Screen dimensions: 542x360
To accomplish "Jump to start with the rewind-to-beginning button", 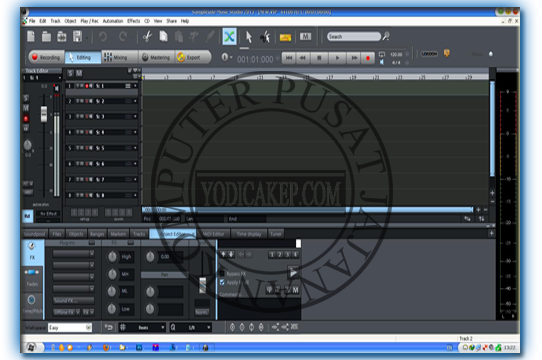I will 289,58.
